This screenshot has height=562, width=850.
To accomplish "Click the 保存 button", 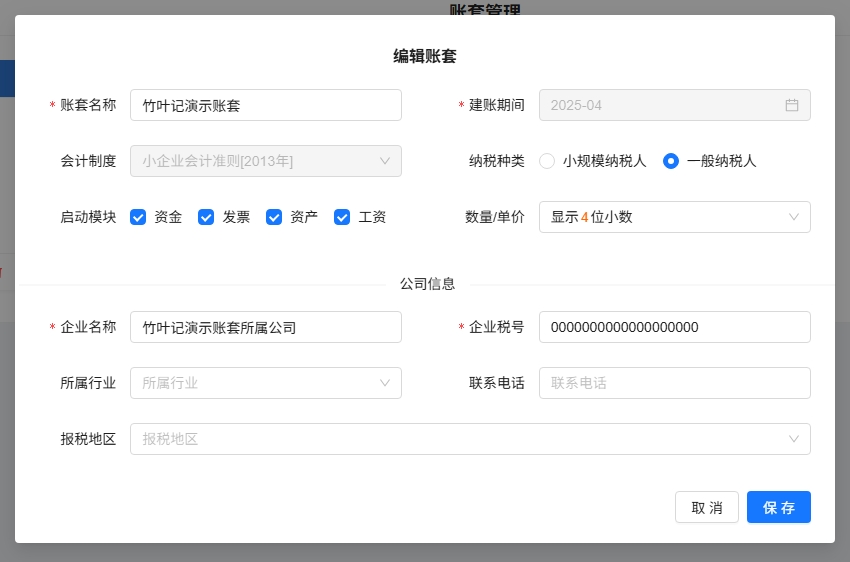I will (x=778, y=507).
